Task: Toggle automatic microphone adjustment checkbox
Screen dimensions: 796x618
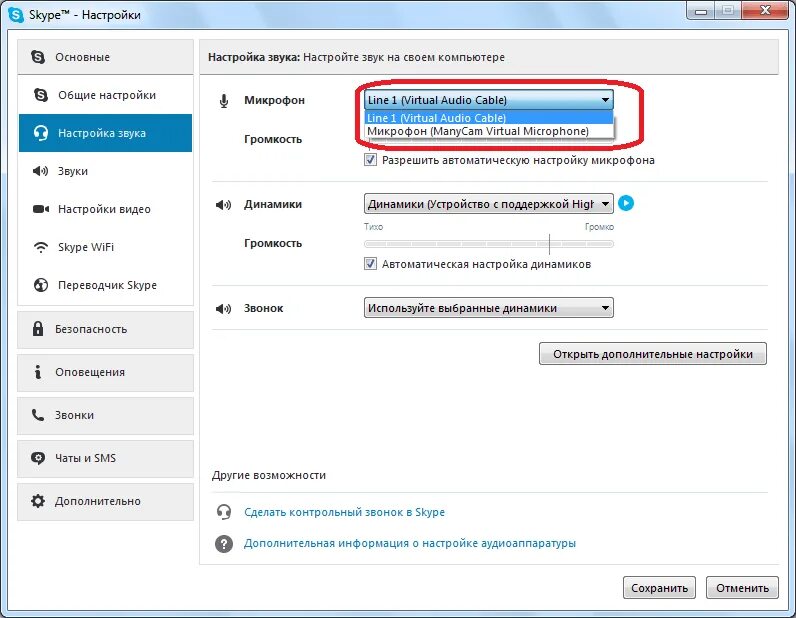Action: click(x=370, y=160)
